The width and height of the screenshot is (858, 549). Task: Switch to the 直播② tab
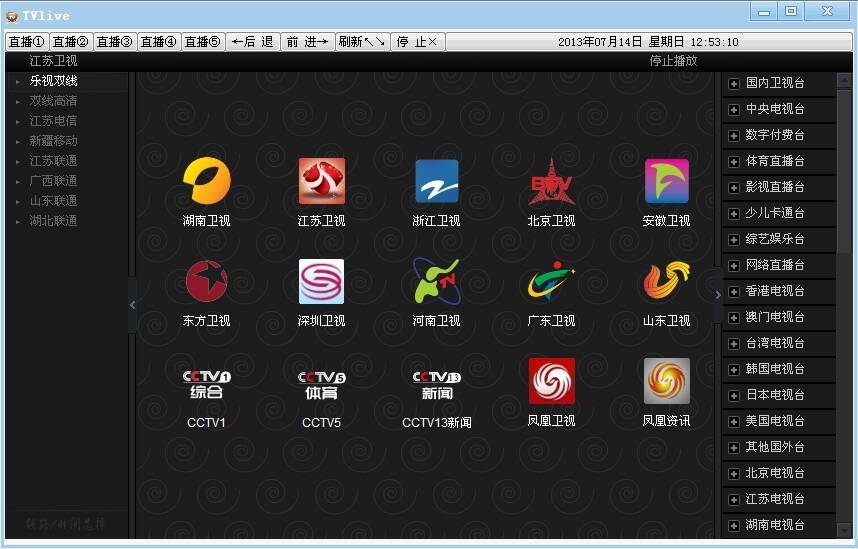coord(71,42)
